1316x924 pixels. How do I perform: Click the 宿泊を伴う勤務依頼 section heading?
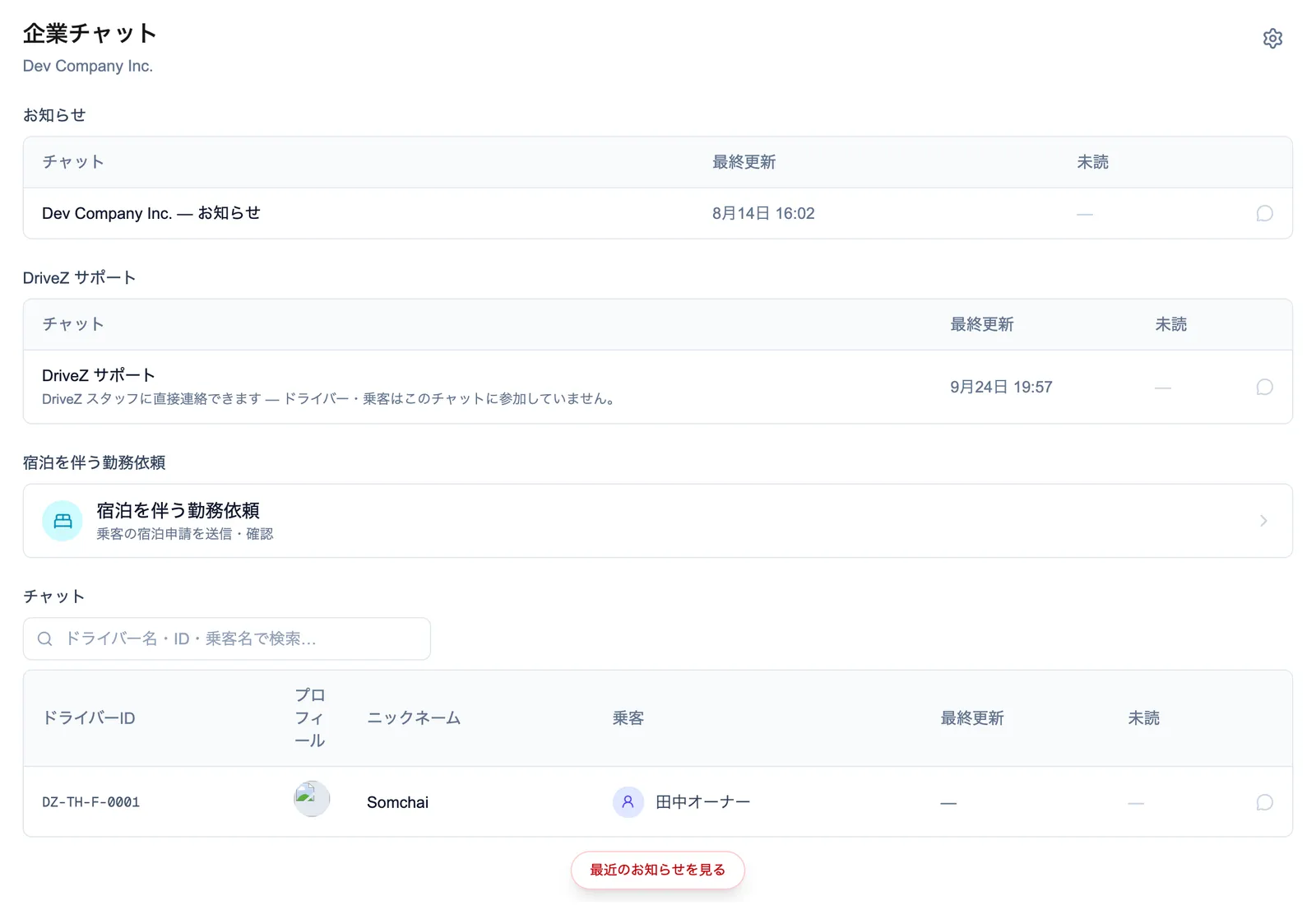(95, 462)
